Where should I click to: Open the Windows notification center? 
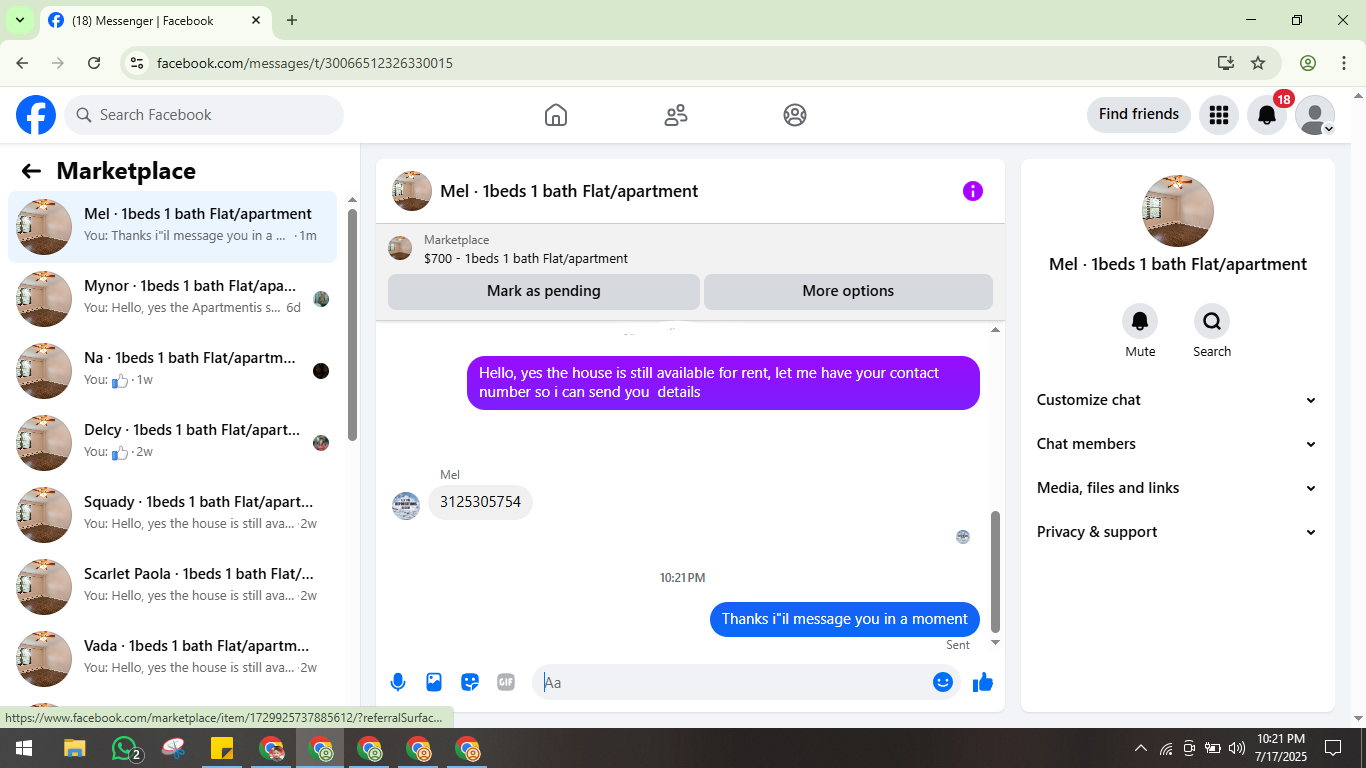pyautogui.click(x=1333, y=748)
